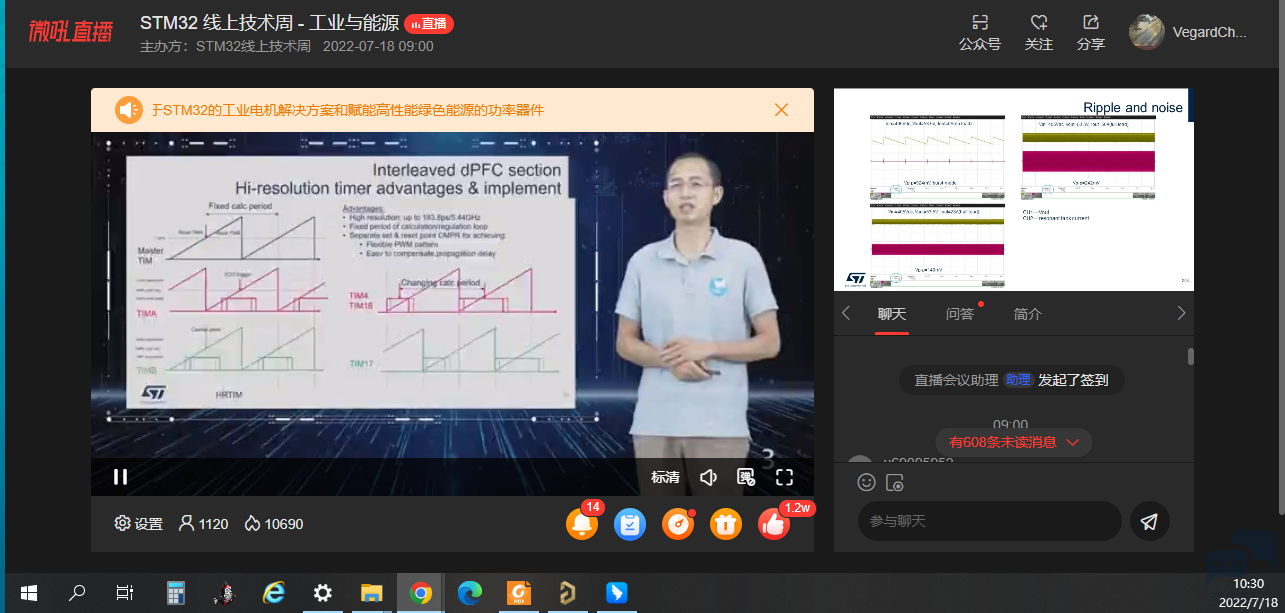The image size is (1285, 613).
Task: Open the emoji smiley picker
Action: pos(867,482)
